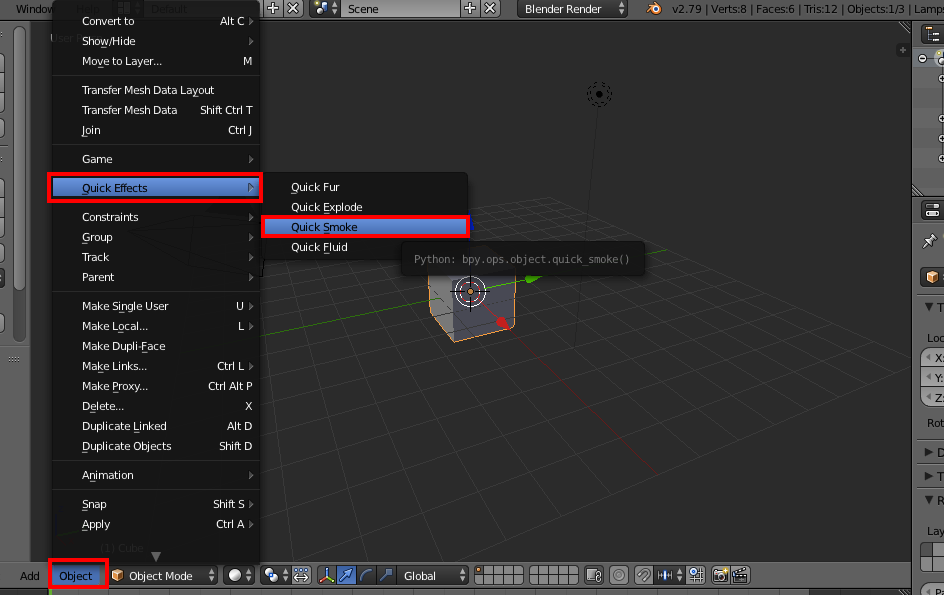
Task: Open the Blender Render engine dropdown
Action: click(572, 9)
